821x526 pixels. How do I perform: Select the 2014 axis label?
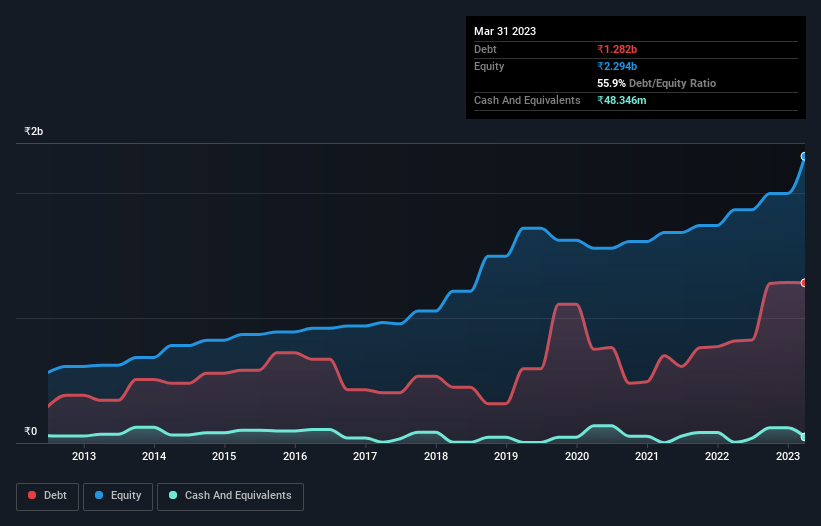coord(154,456)
